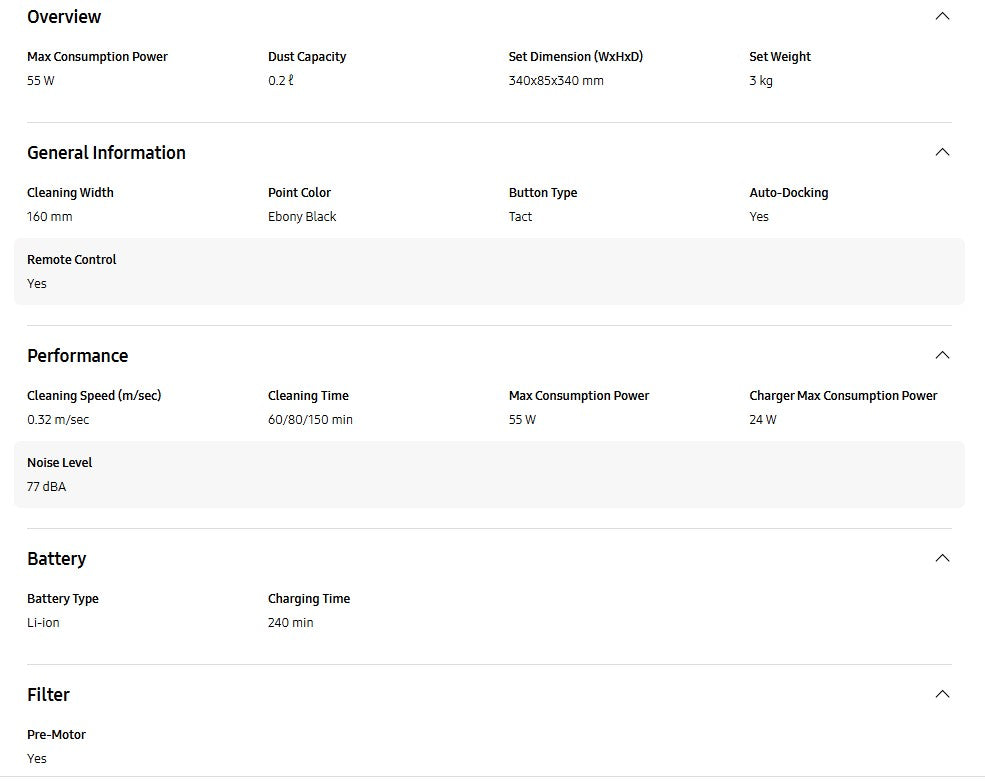Collapse the Filter section chevron
The width and height of the screenshot is (985, 782).
(941, 694)
